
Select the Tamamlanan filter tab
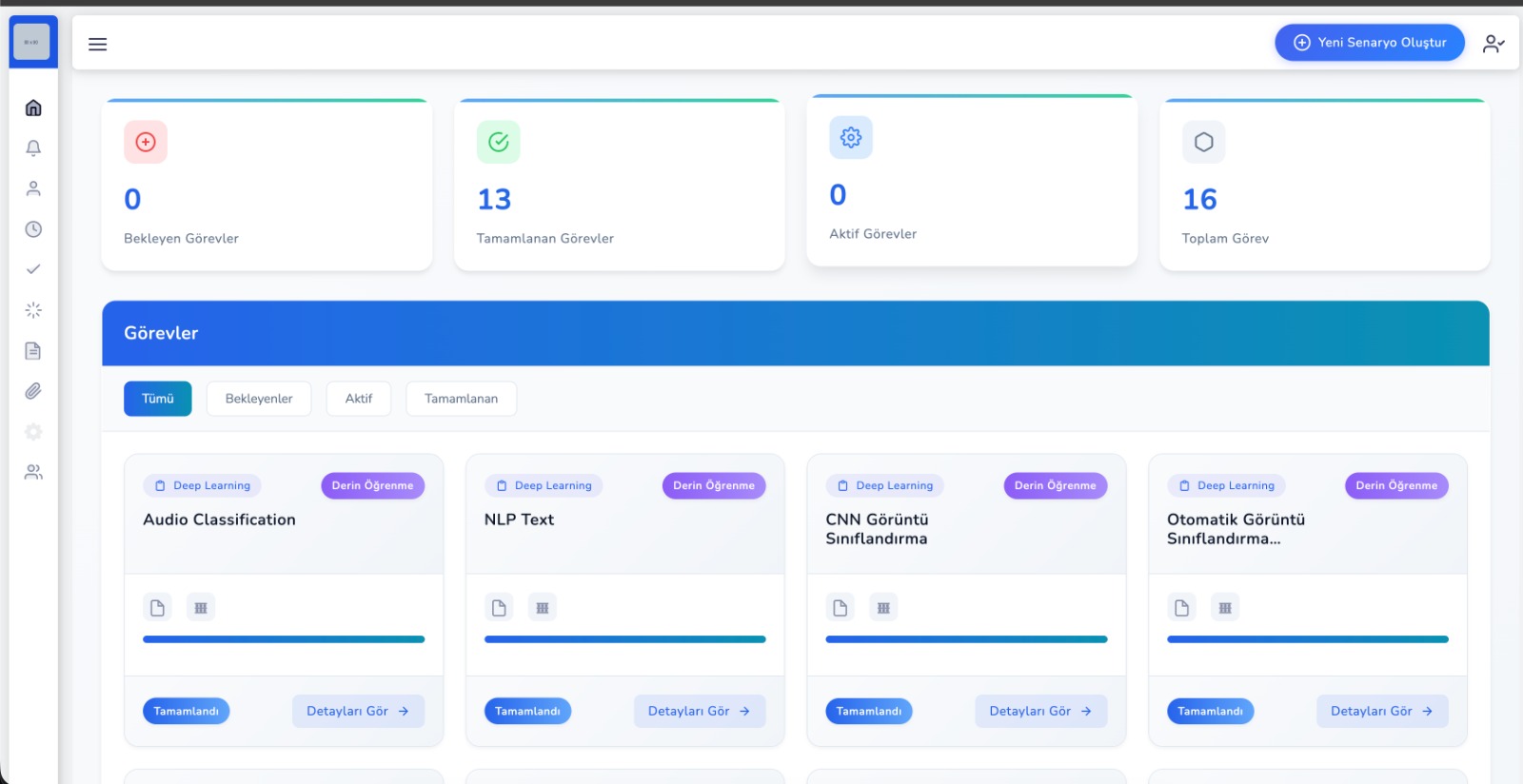(461, 399)
